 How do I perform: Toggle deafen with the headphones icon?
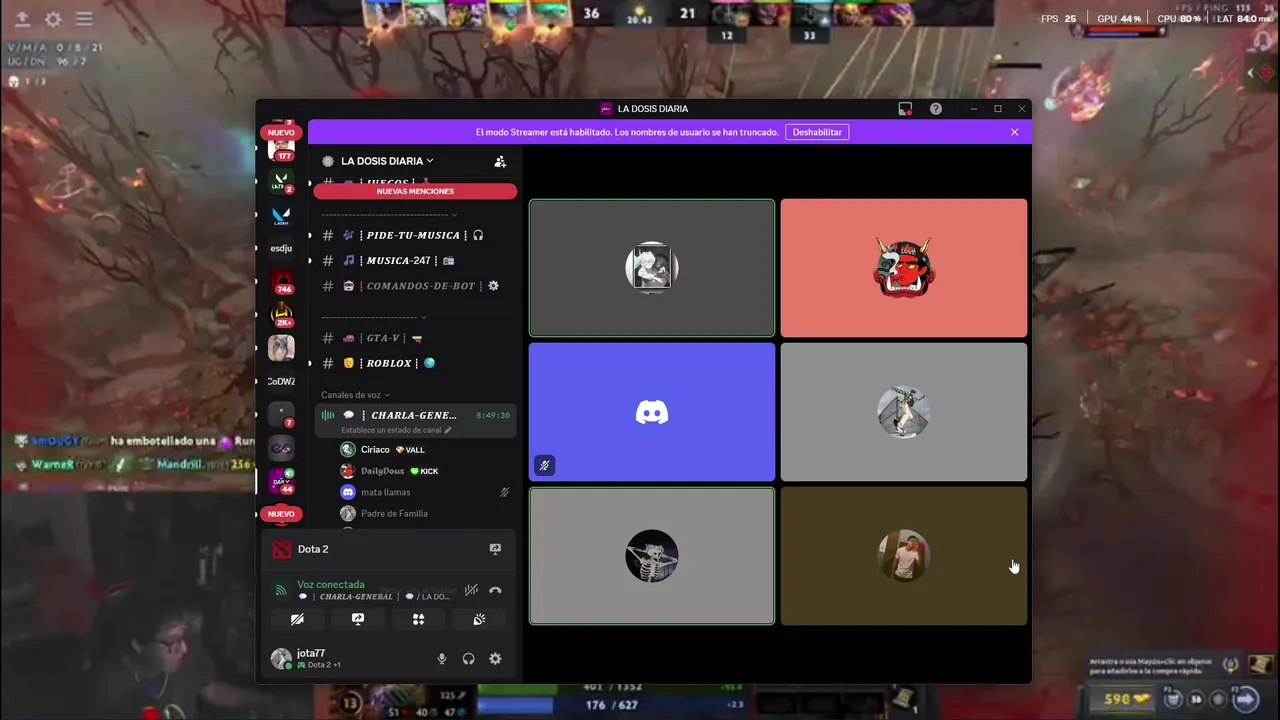tap(468, 659)
